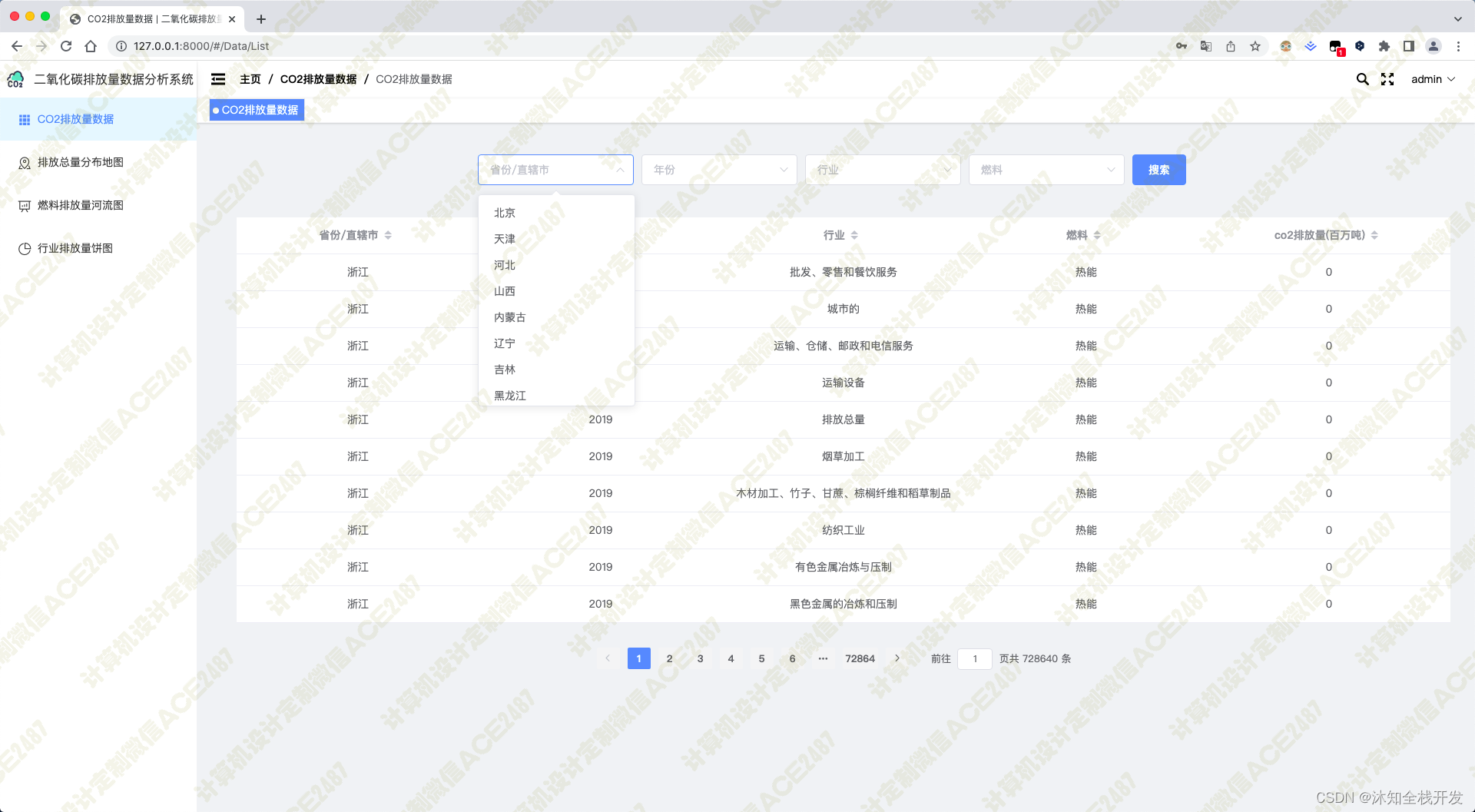The width and height of the screenshot is (1475, 812).
Task: Click 批发、零售和餐饮服务 cell
Action: point(844,272)
